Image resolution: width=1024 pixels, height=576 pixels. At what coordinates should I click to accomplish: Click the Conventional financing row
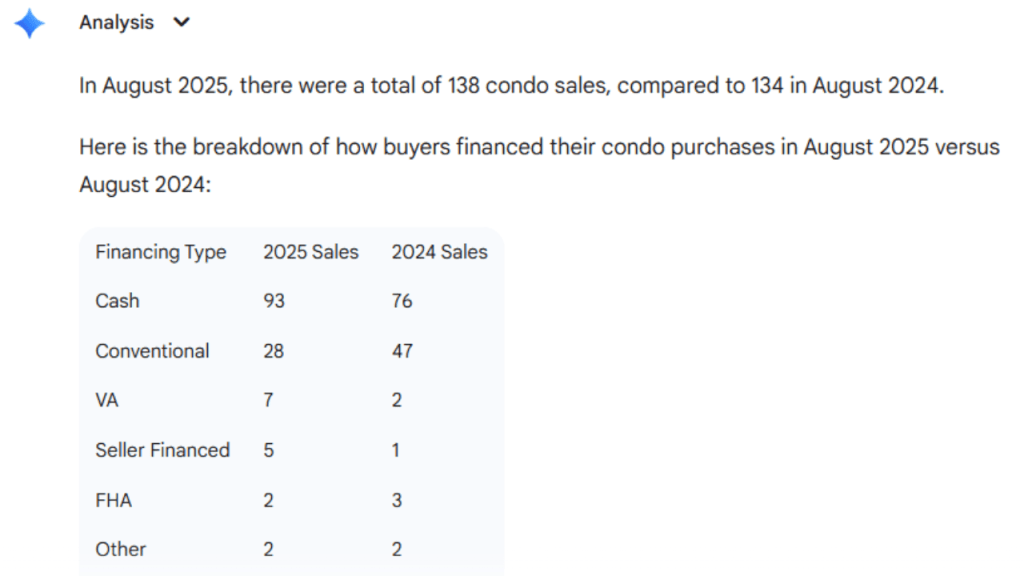(x=152, y=351)
